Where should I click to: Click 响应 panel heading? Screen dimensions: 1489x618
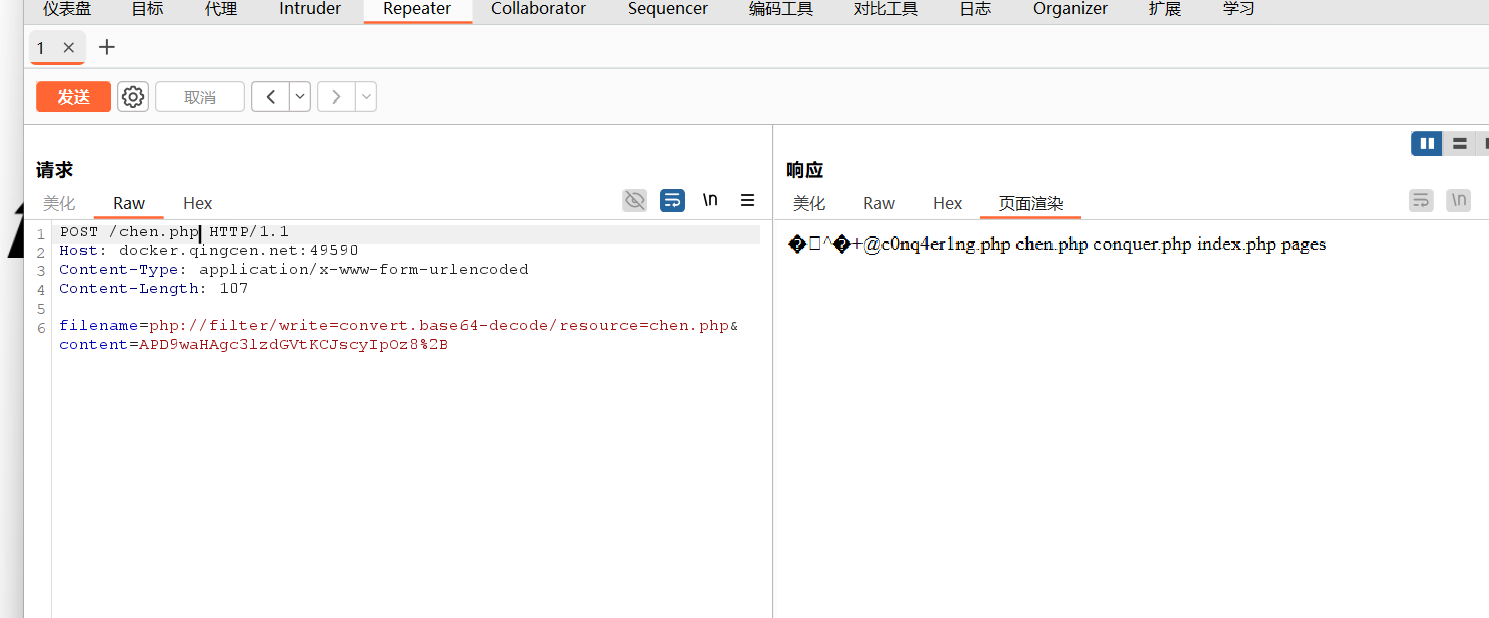[x=804, y=170]
